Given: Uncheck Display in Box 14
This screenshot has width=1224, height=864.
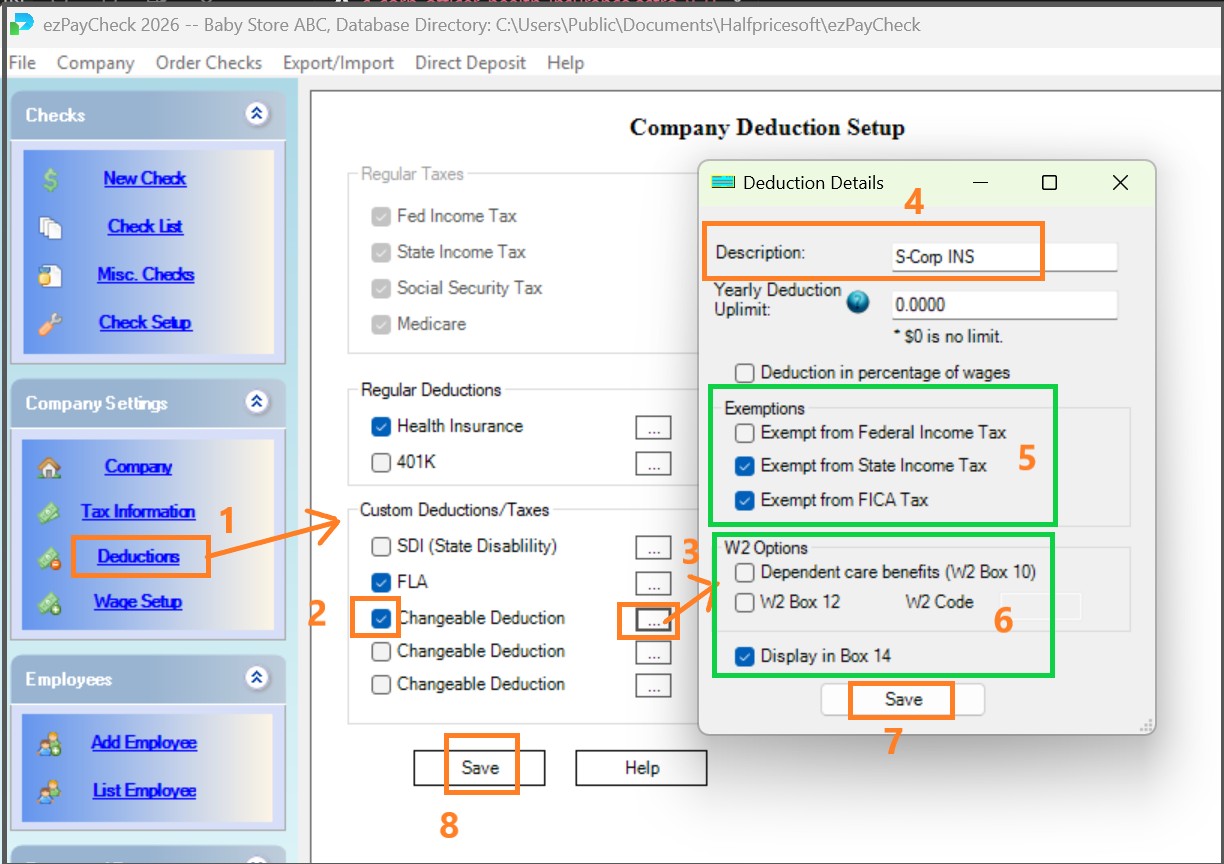Looking at the screenshot, I should point(744,657).
